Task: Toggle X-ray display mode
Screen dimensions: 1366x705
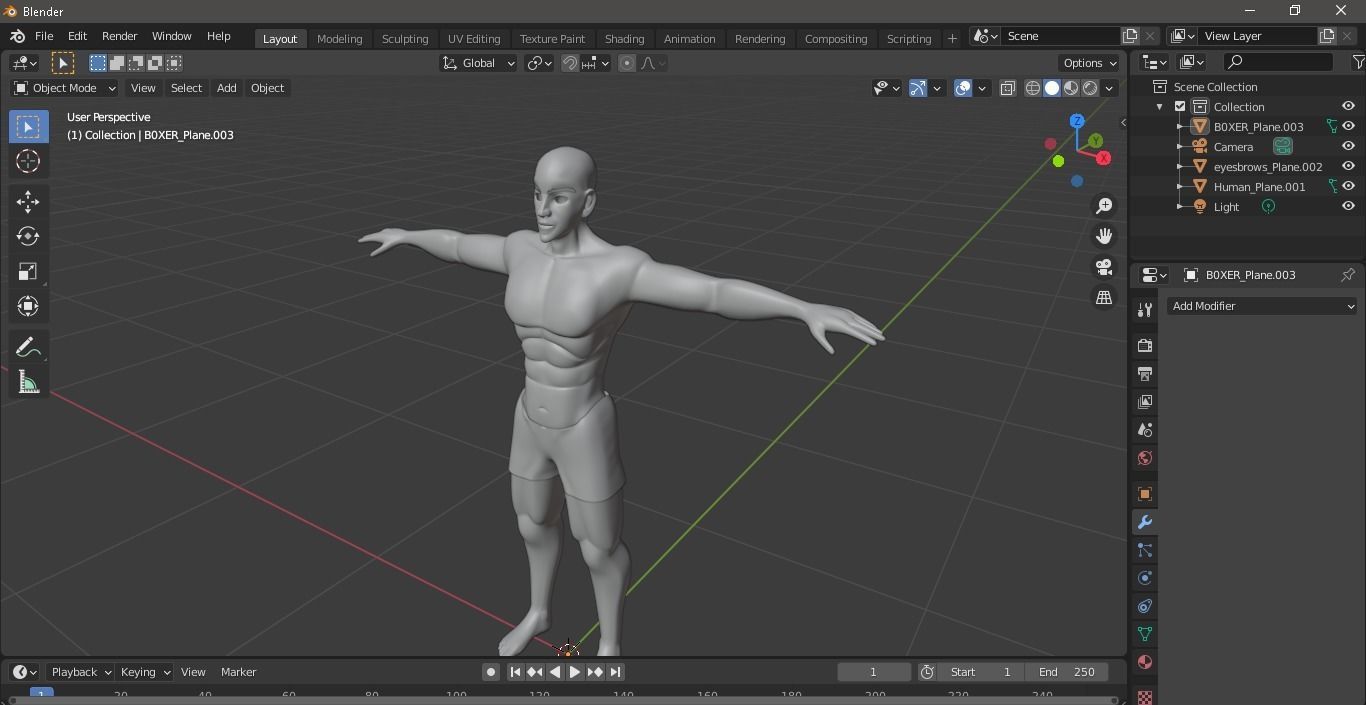Action: [1007, 88]
